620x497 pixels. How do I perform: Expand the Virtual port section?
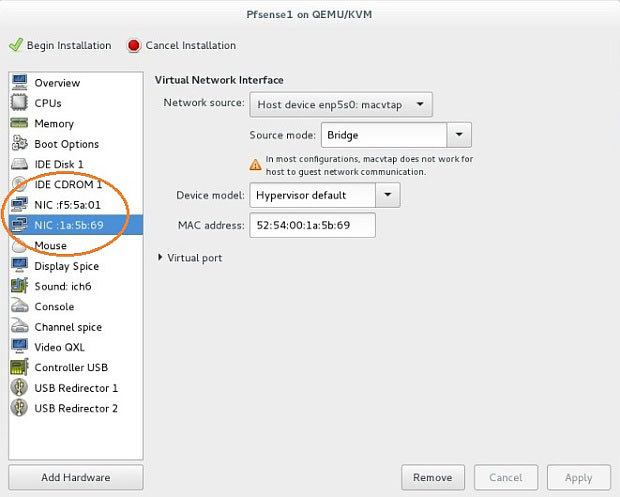coord(162,258)
